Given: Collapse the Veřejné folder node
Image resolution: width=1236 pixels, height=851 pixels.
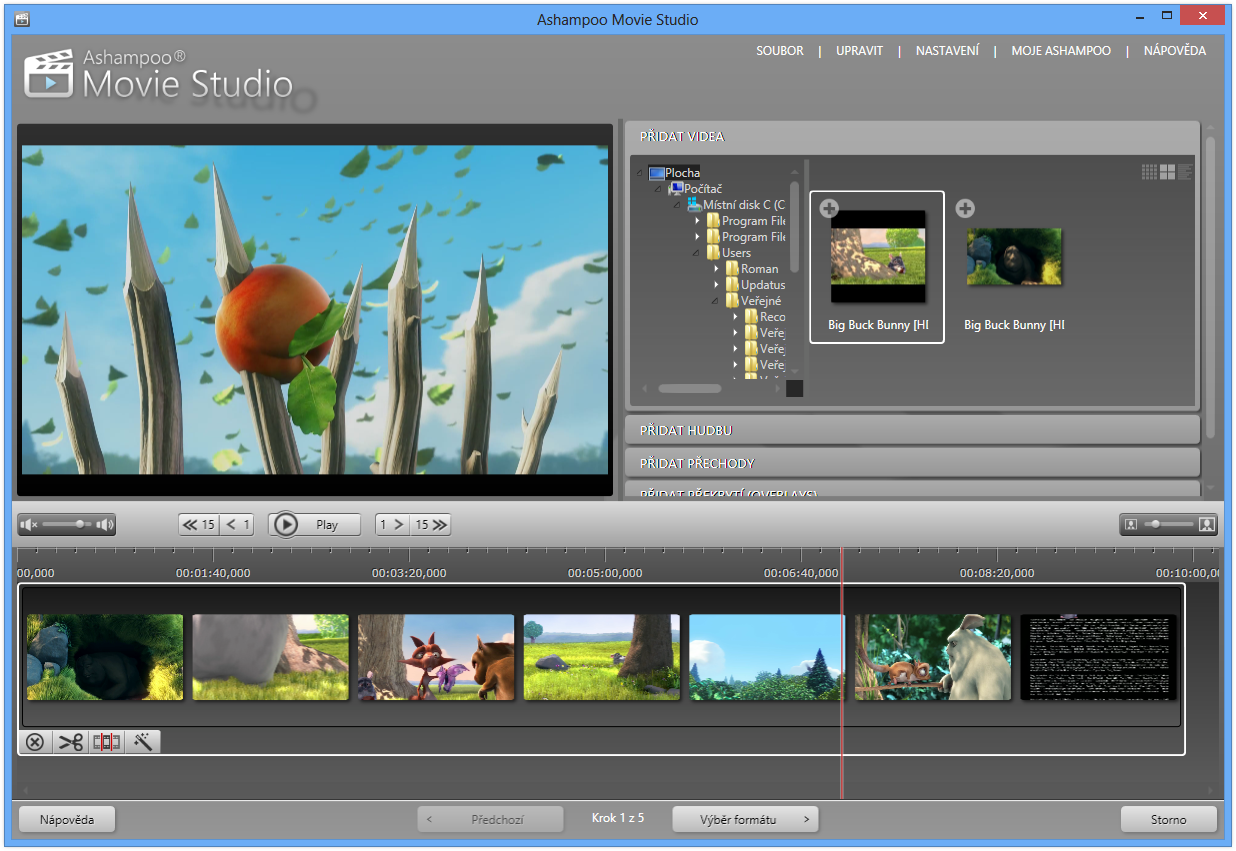Looking at the screenshot, I should tap(716, 301).
